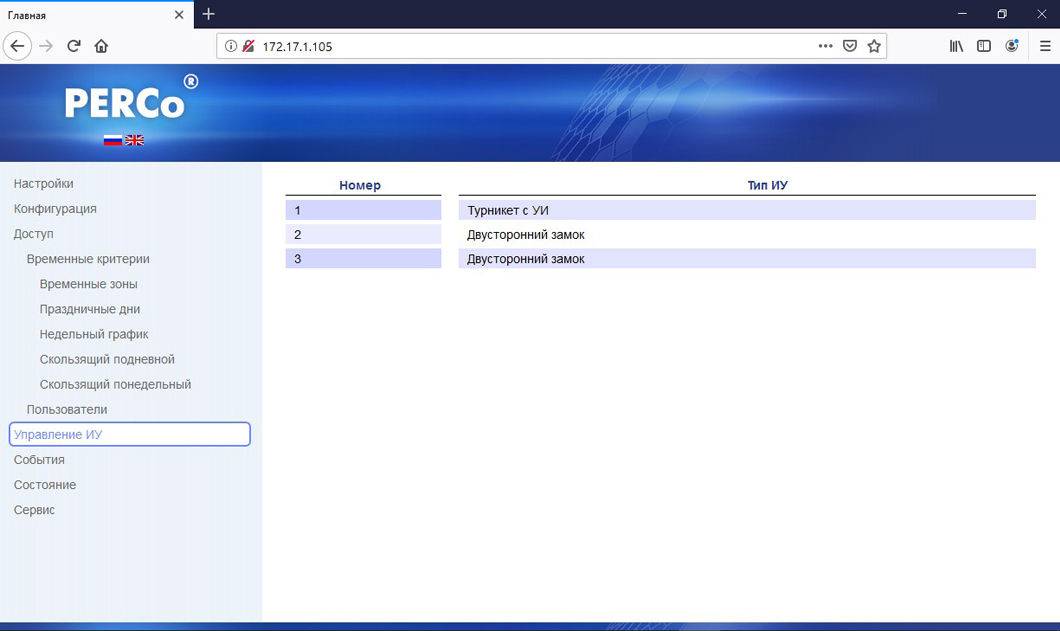Open Временные зоны in the sidebar
1060x631 pixels.
88,284
